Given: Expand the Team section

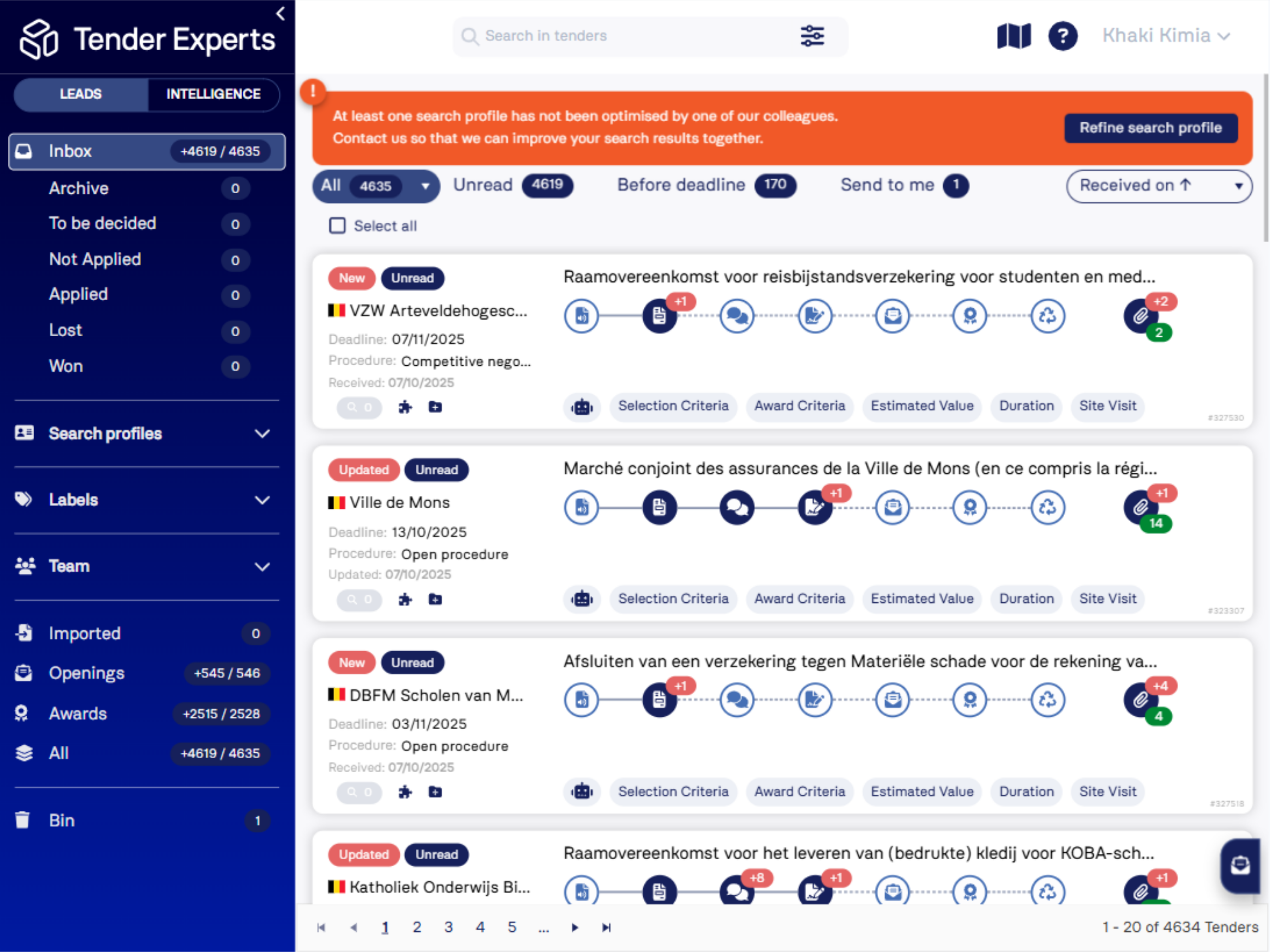Looking at the screenshot, I should click(146, 566).
